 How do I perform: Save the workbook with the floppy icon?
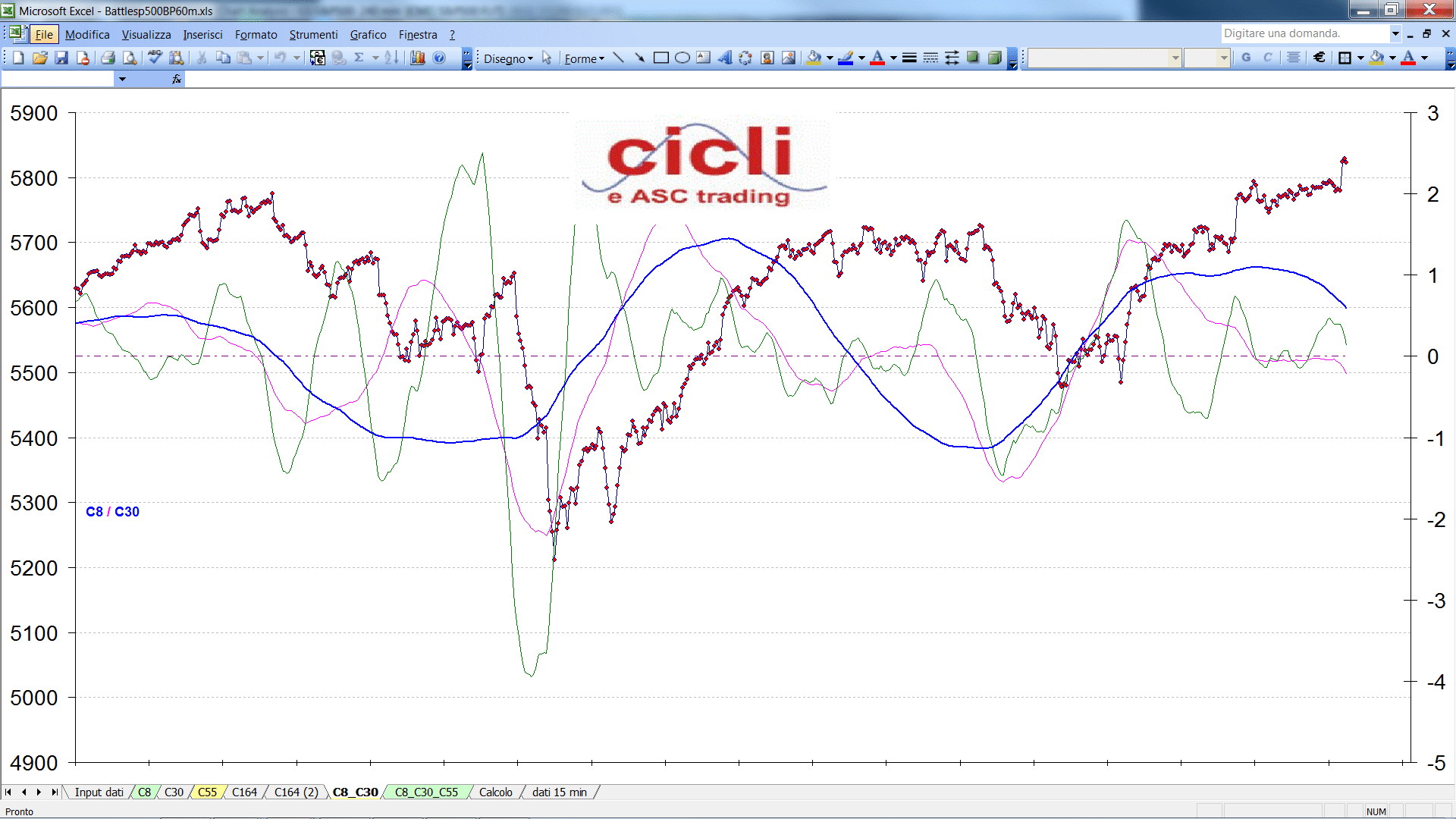(62, 58)
